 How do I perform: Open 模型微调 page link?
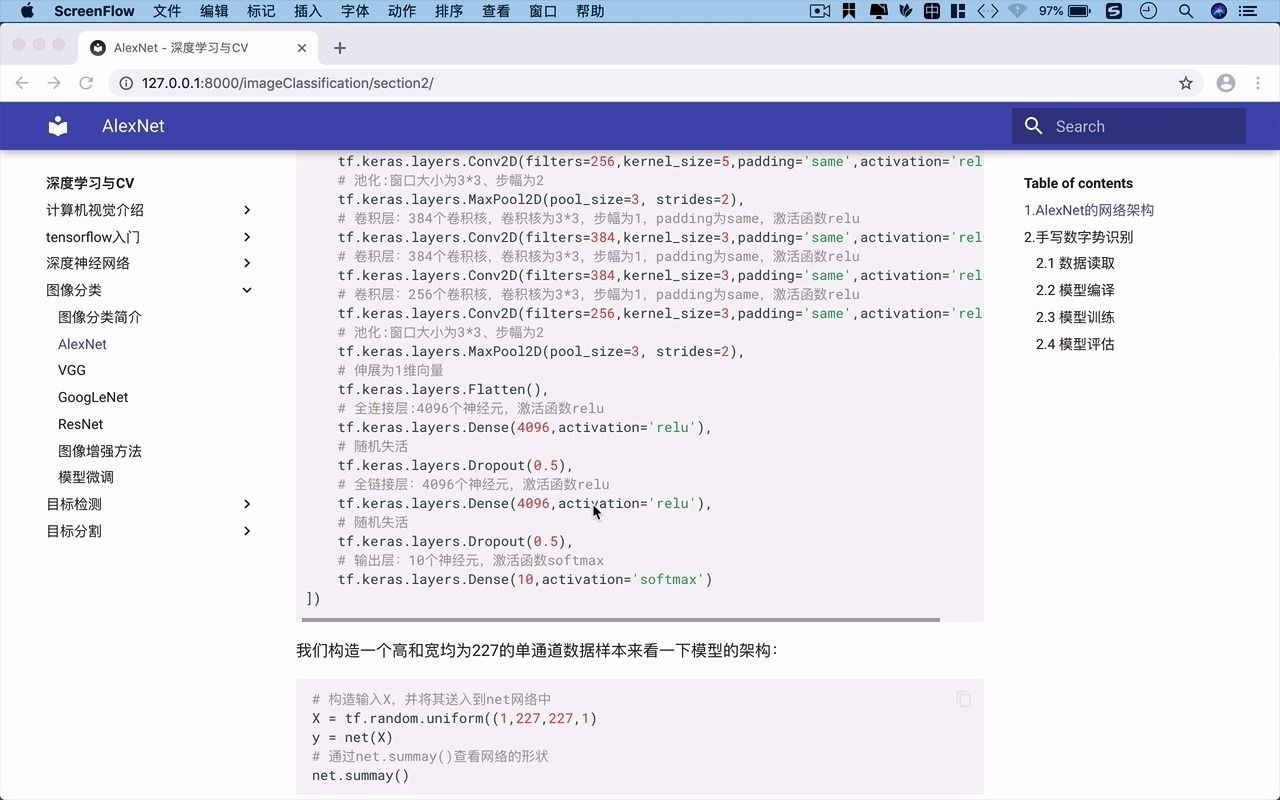click(86, 477)
